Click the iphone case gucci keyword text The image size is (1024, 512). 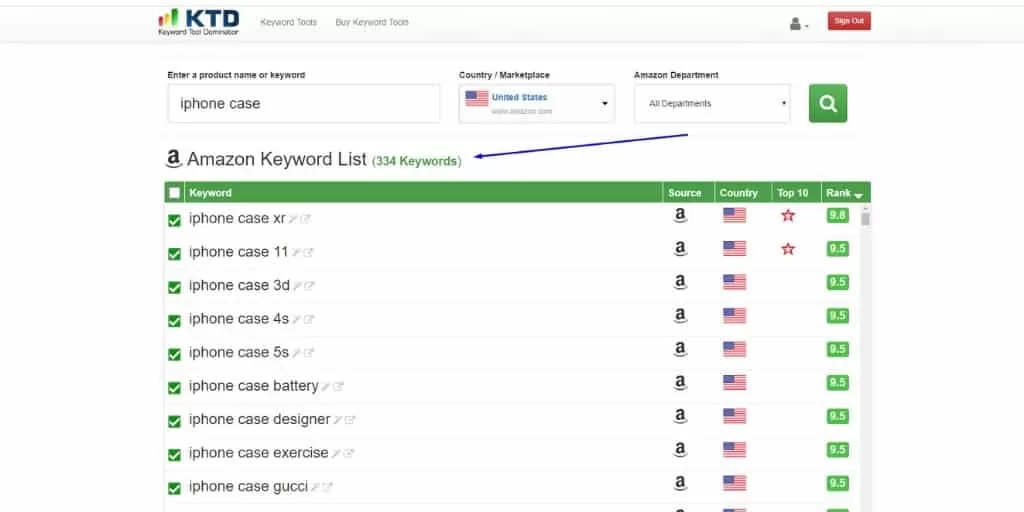(248, 487)
